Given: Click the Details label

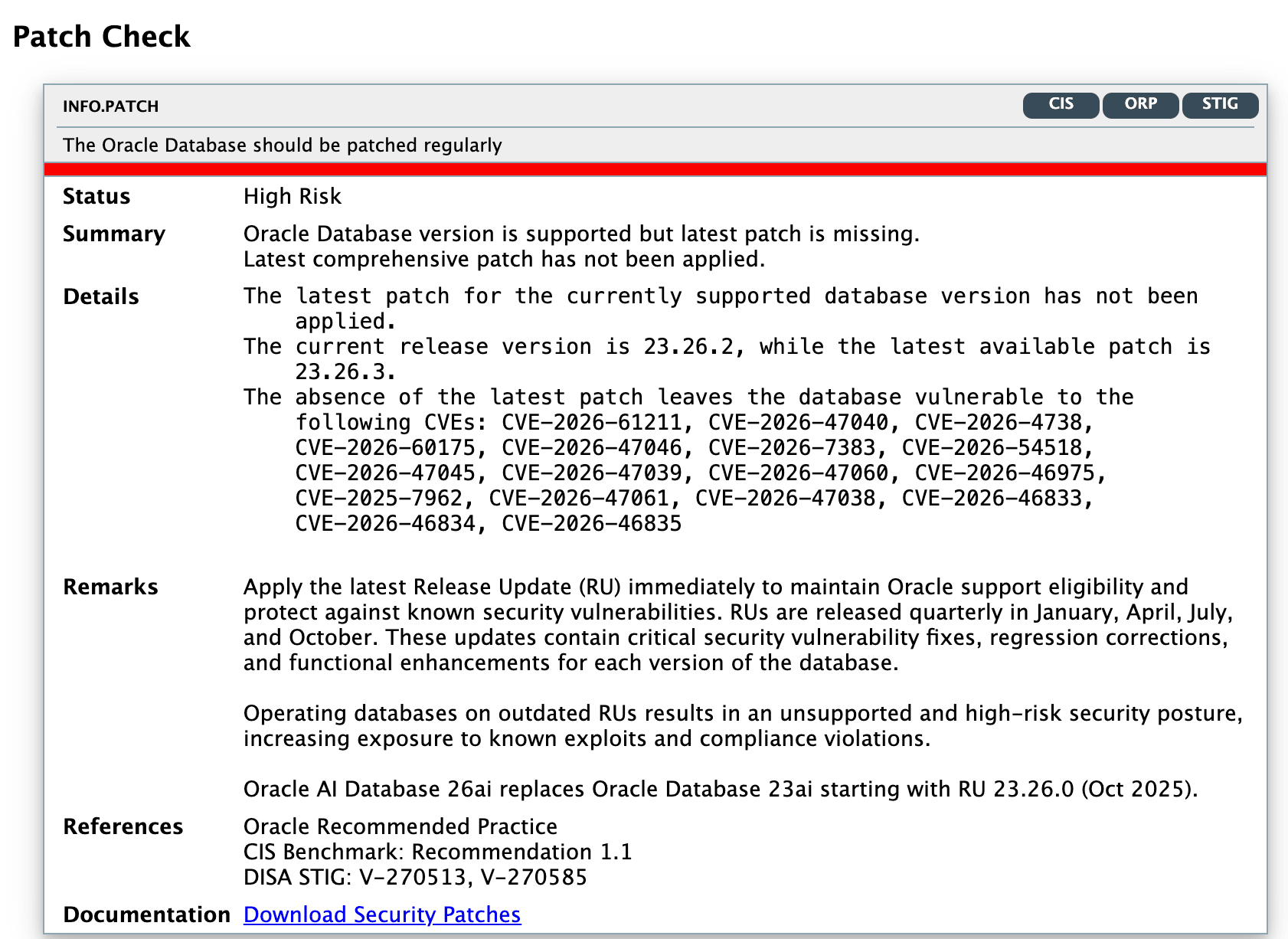Looking at the screenshot, I should pyautogui.click(x=101, y=296).
